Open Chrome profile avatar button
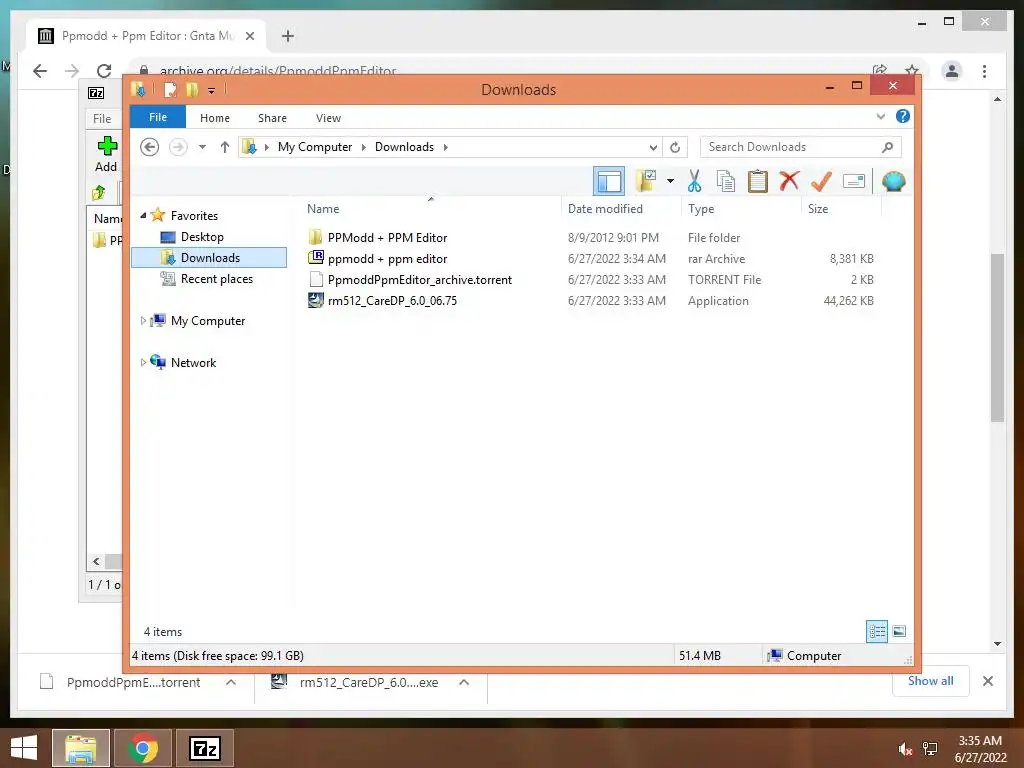This screenshot has width=1024, height=768. pos(952,71)
